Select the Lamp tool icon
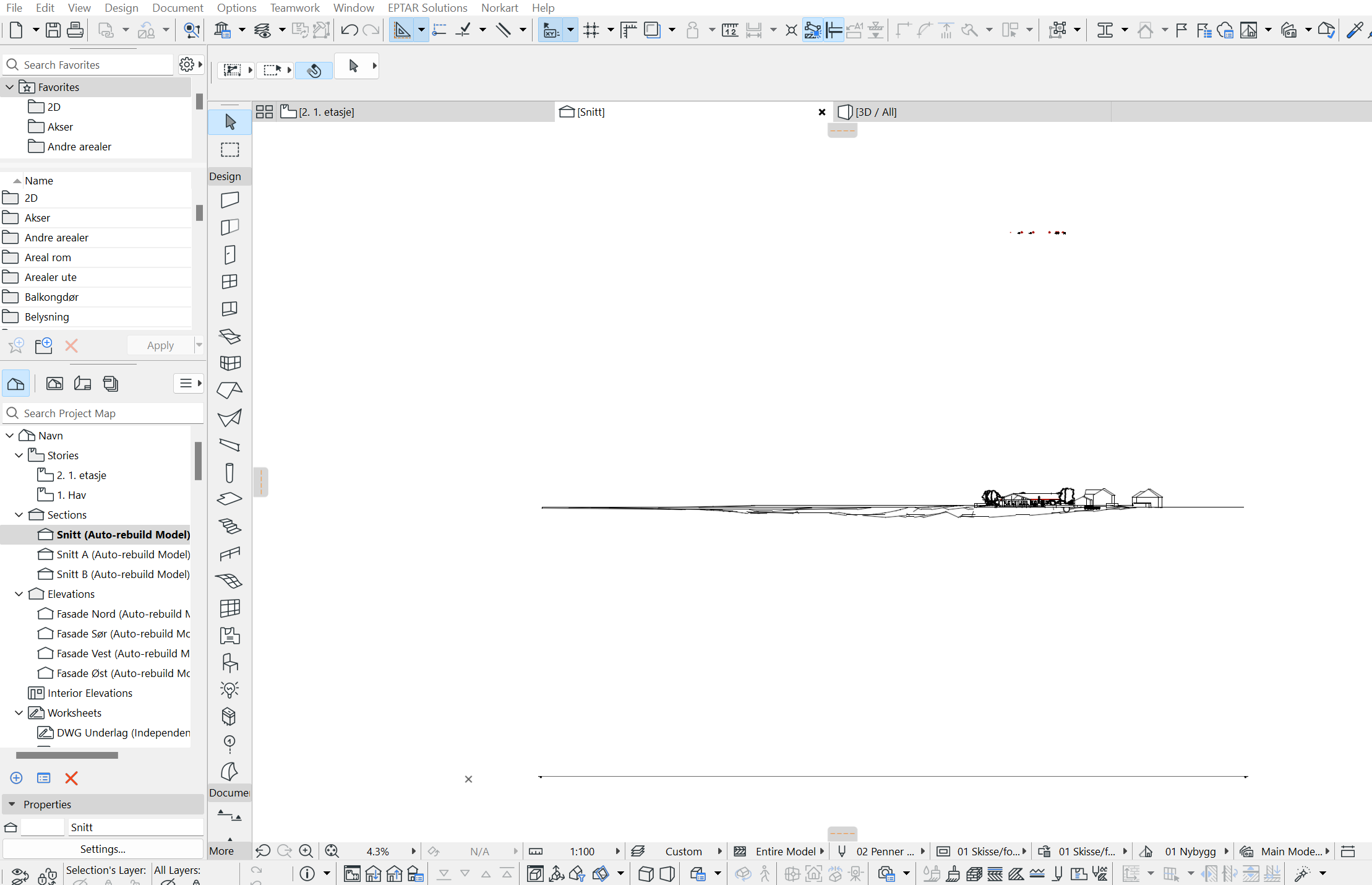This screenshot has height=885, width=1372. coord(229,689)
